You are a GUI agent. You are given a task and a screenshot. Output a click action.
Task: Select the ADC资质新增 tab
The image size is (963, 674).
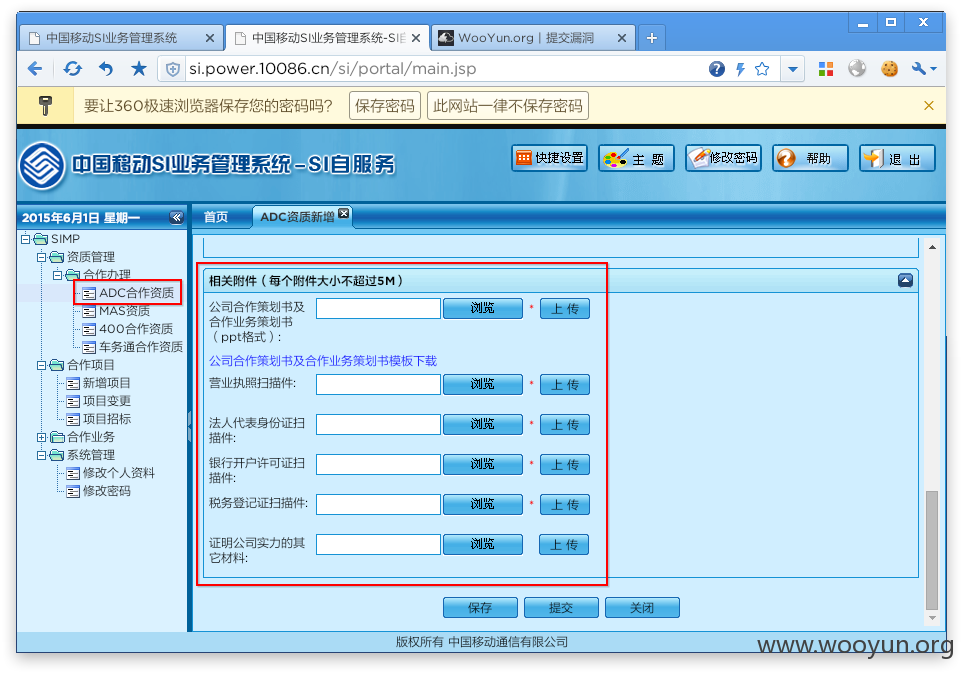297,217
